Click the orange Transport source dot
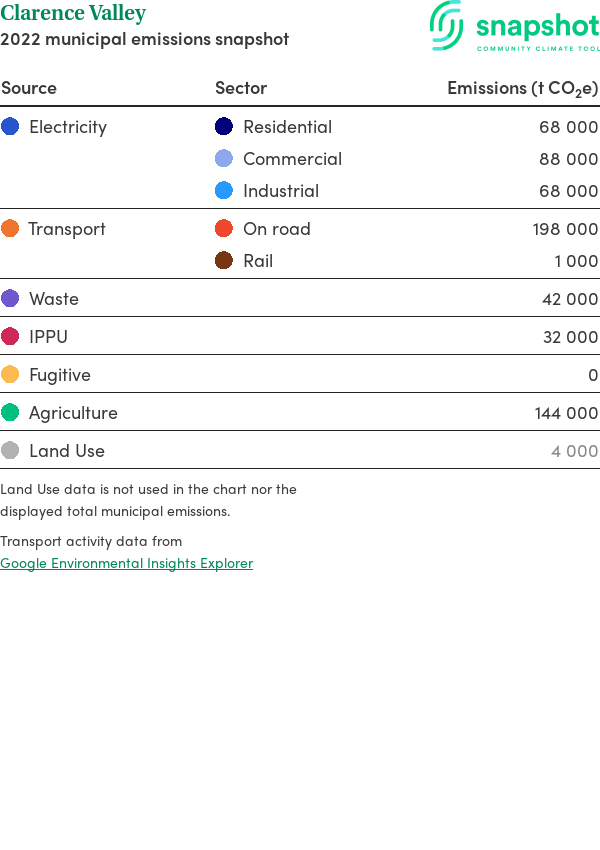Viewport: 600px width, 850px height. (10, 228)
